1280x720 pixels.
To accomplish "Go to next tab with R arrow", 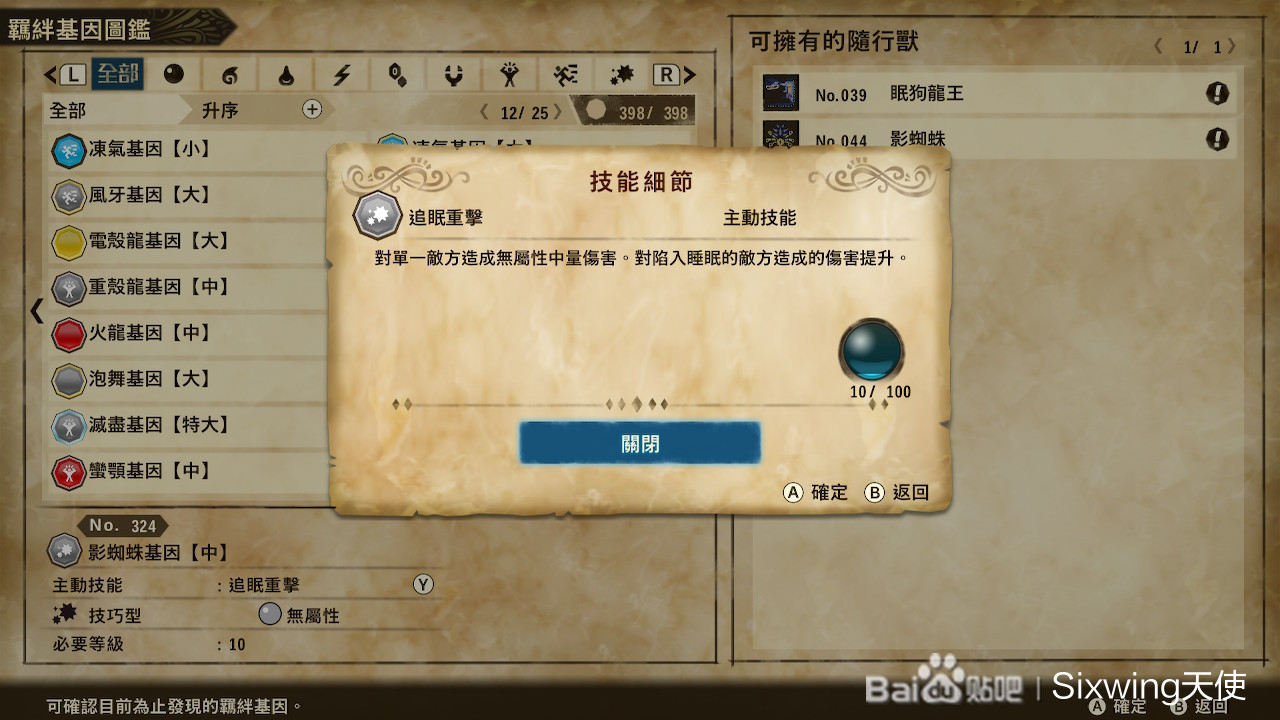I will point(675,75).
